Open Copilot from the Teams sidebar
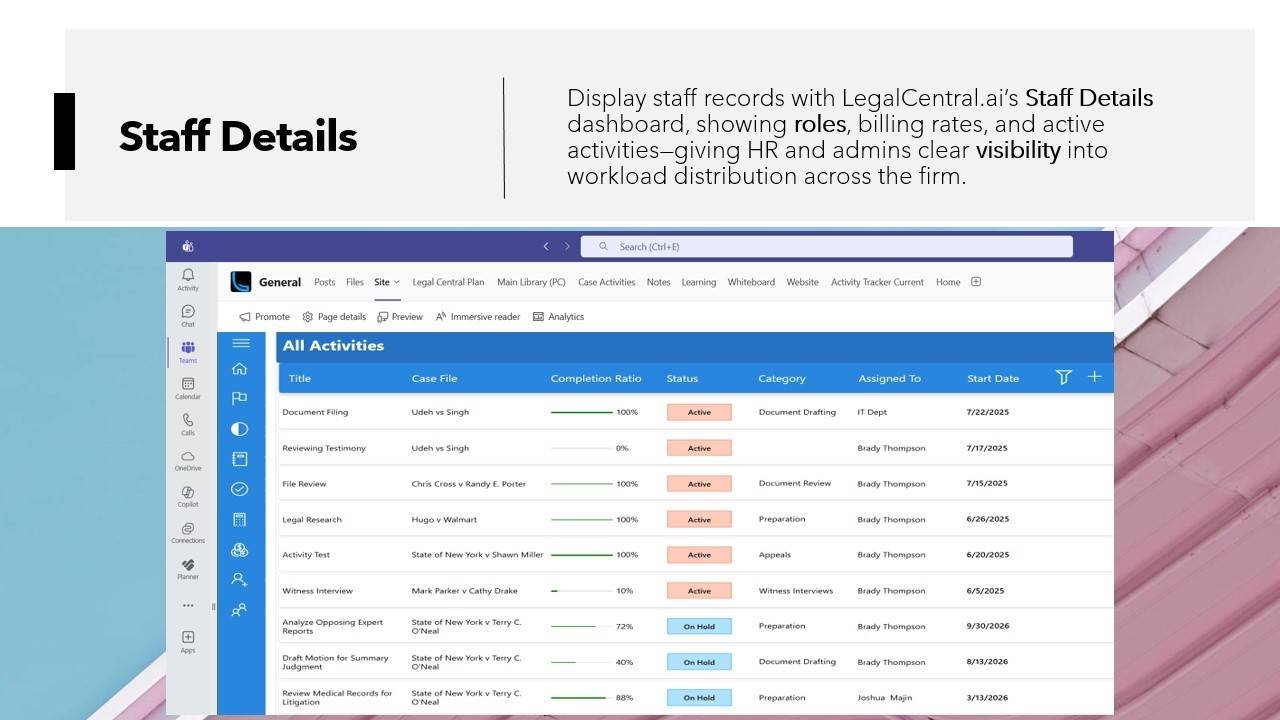This screenshot has width=1280, height=720. click(188, 495)
